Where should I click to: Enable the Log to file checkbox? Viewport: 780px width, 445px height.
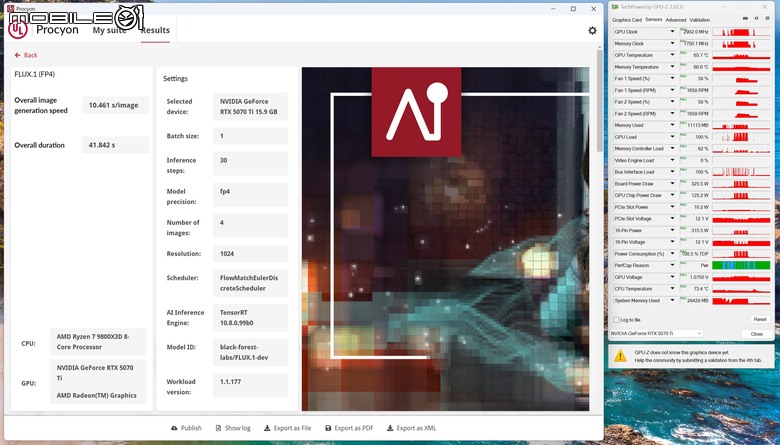click(x=616, y=320)
